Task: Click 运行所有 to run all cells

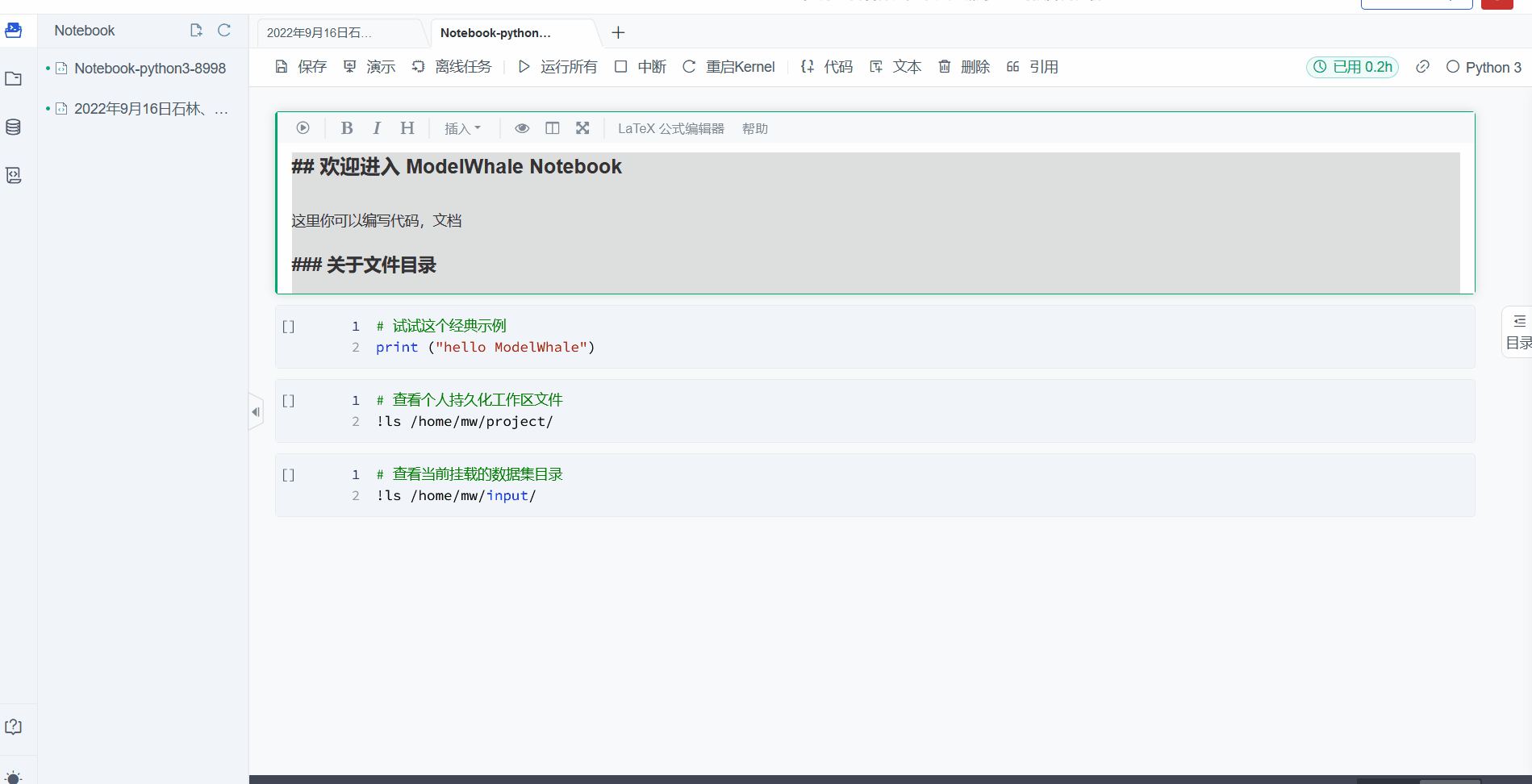Action: [x=557, y=67]
